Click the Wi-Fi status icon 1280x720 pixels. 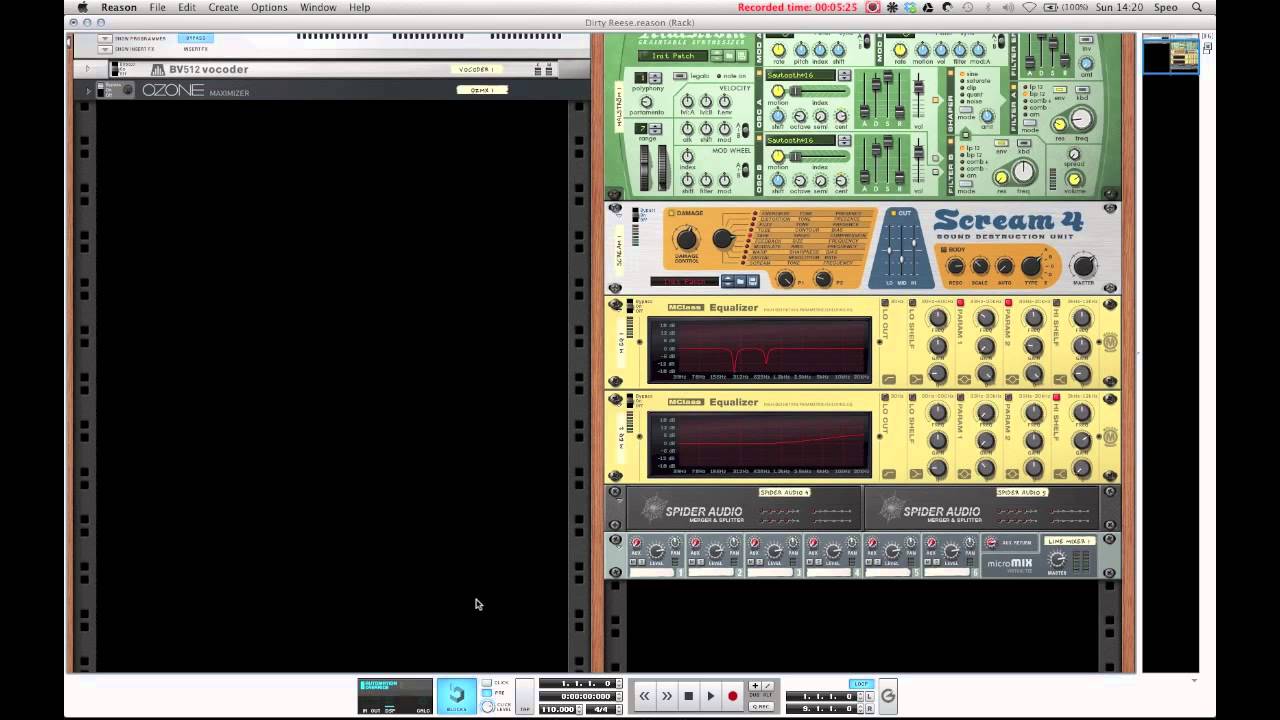[x=1030, y=7]
